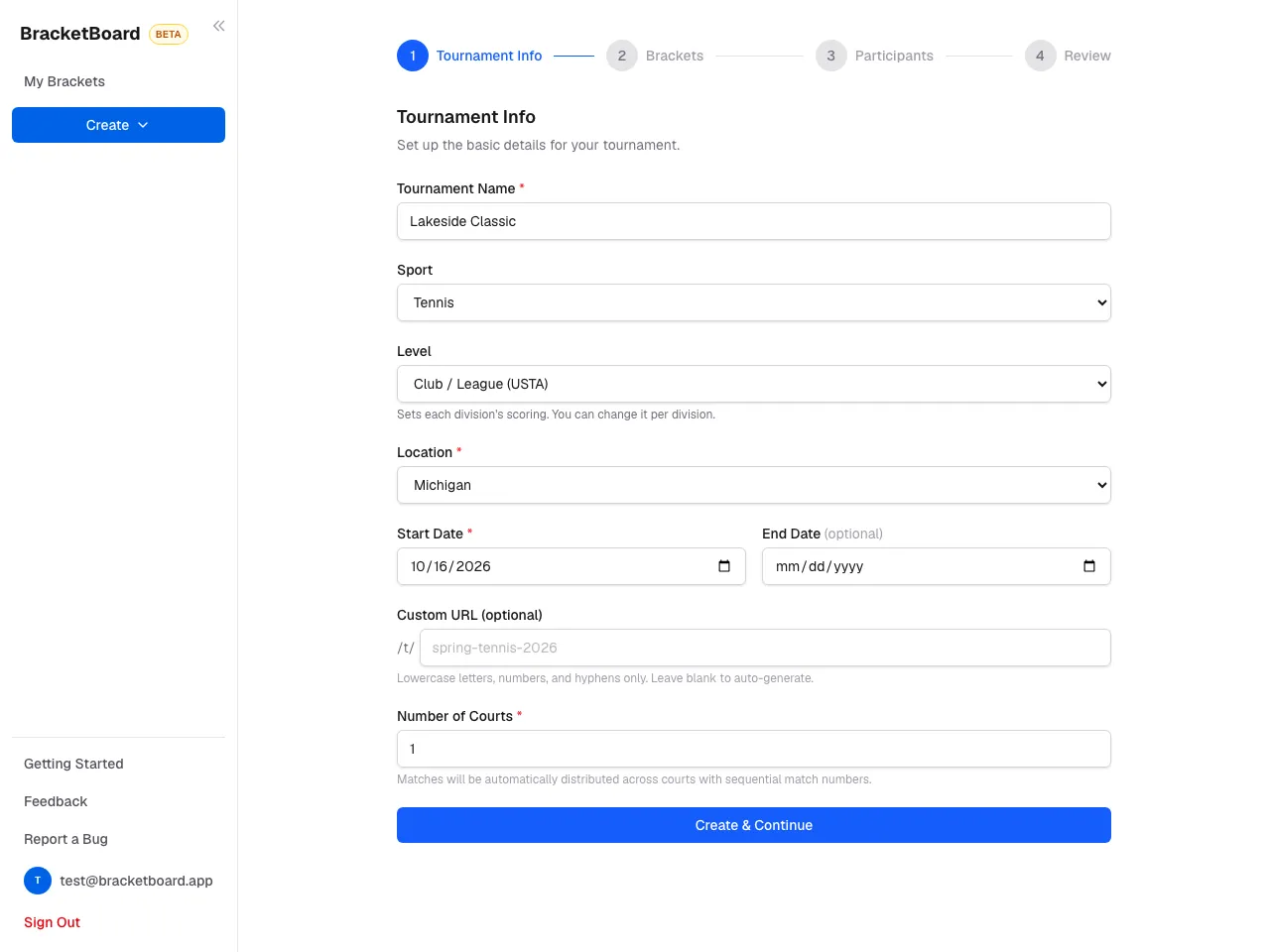The width and height of the screenshot is (1270, 952).
Task: Go to the Tournament Info step label
Action: 489,56
